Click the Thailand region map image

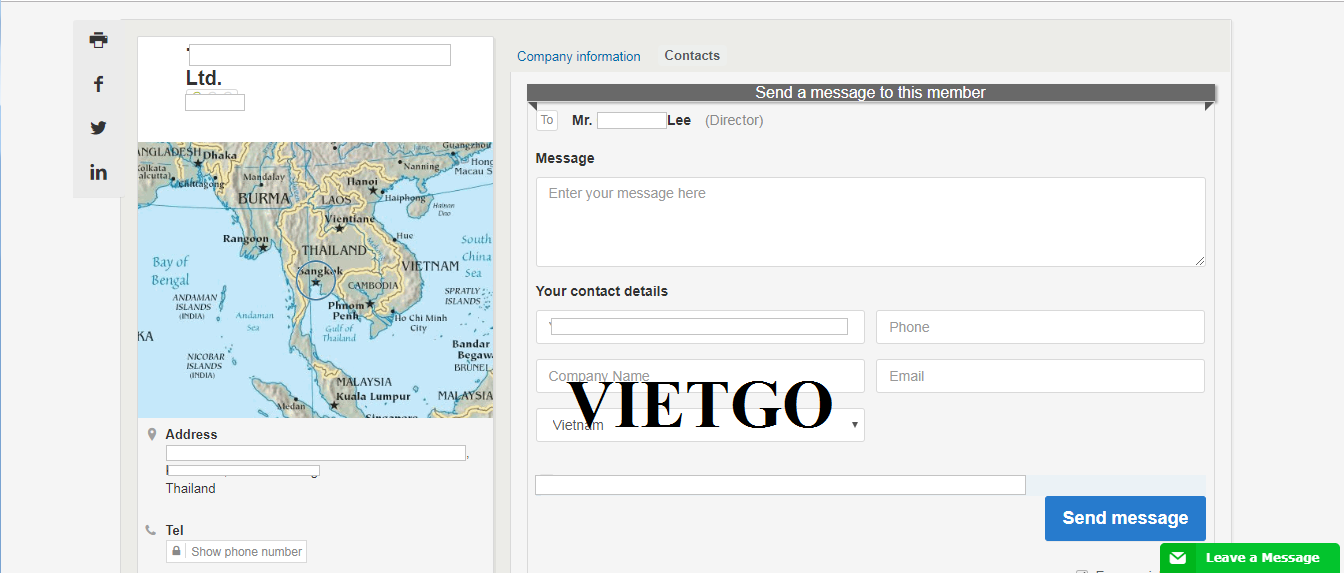(315, 279)
